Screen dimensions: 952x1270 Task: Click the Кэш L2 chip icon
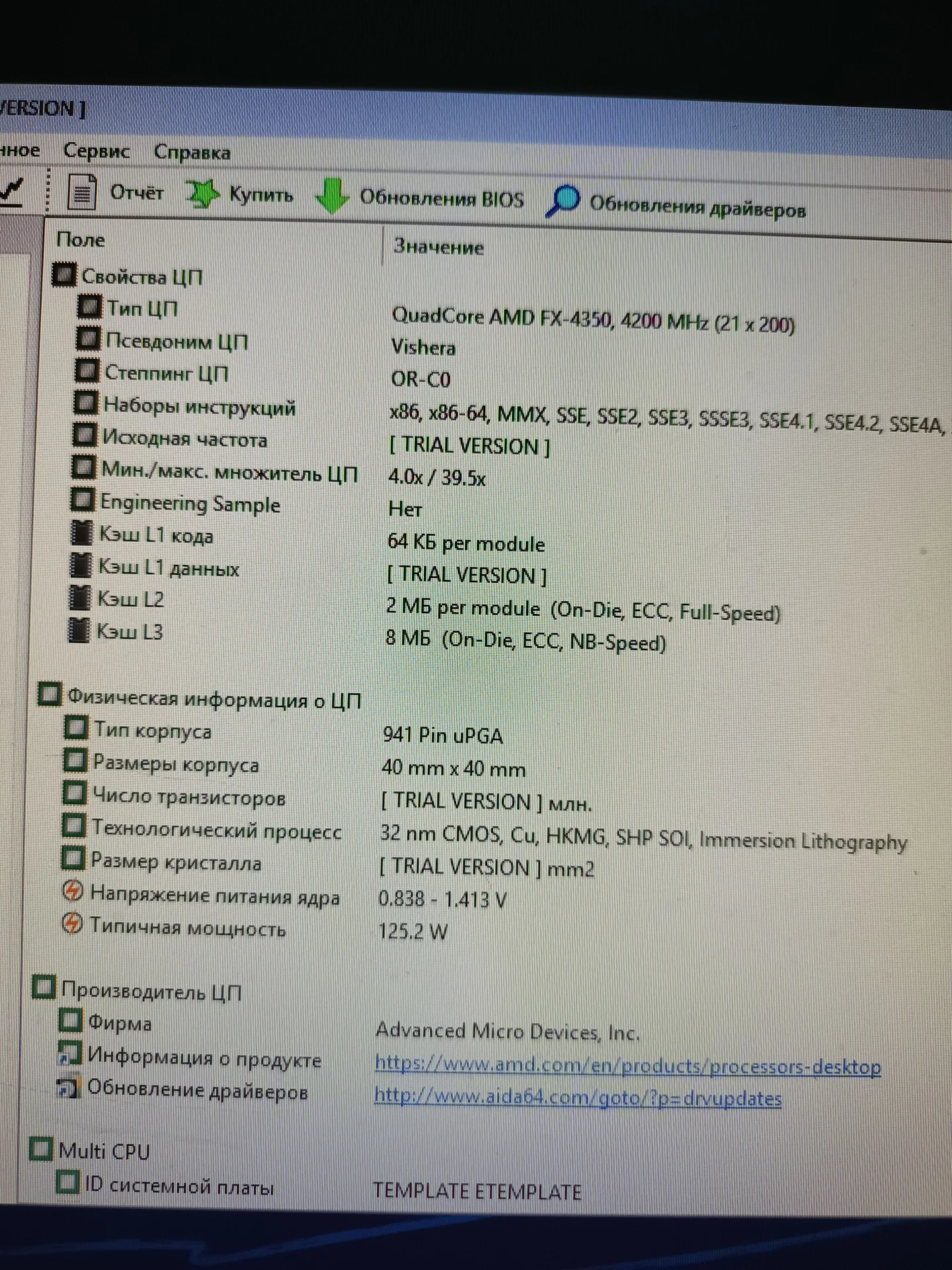coord(79,597)
